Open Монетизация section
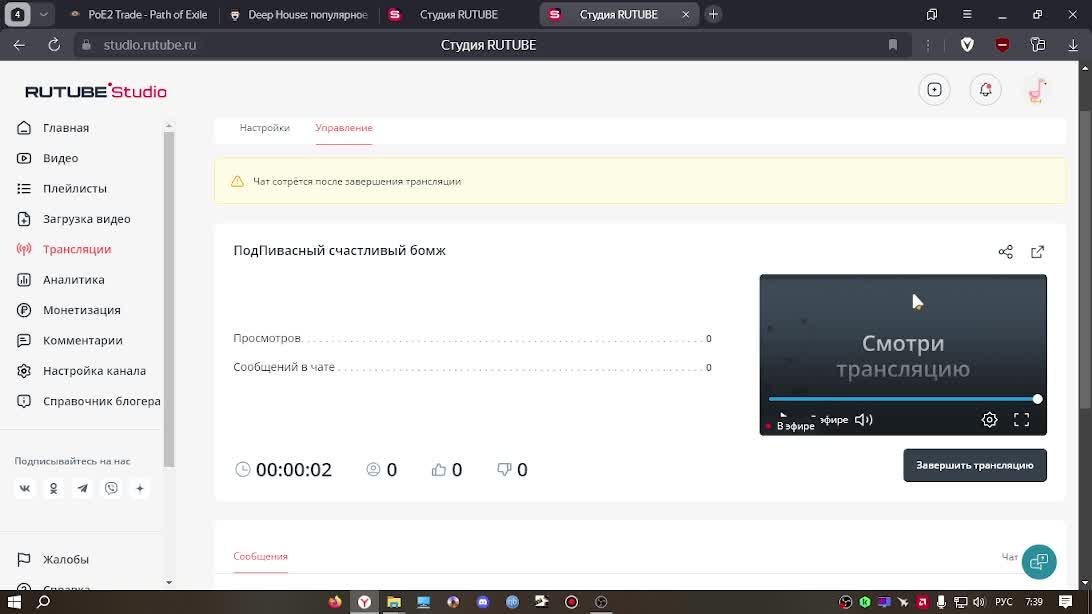This screenshot has width=1092, height=614. [x=81, y=310]
